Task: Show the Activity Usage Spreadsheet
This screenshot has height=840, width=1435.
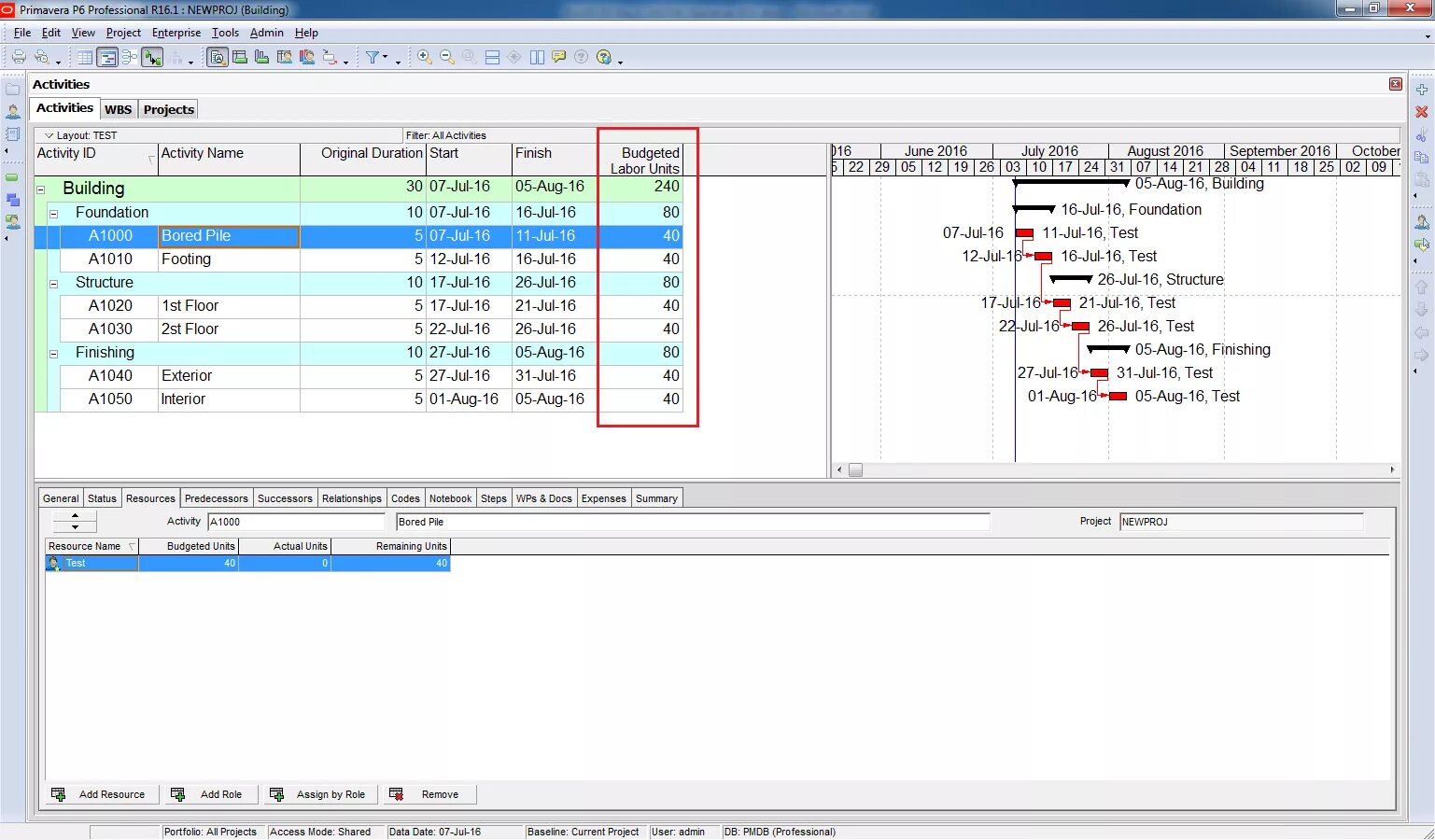Action: tap(240, 57)
